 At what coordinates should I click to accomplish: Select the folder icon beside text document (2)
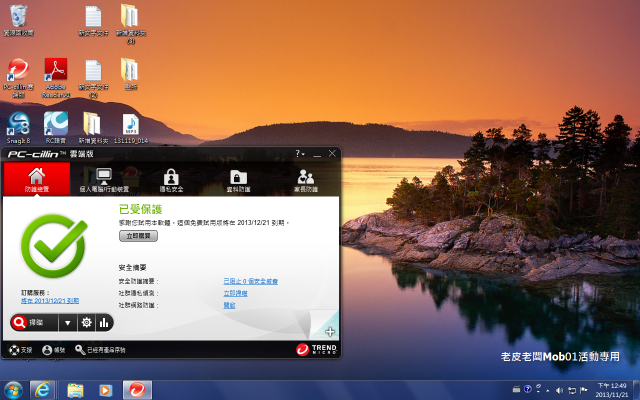(130, 74)
